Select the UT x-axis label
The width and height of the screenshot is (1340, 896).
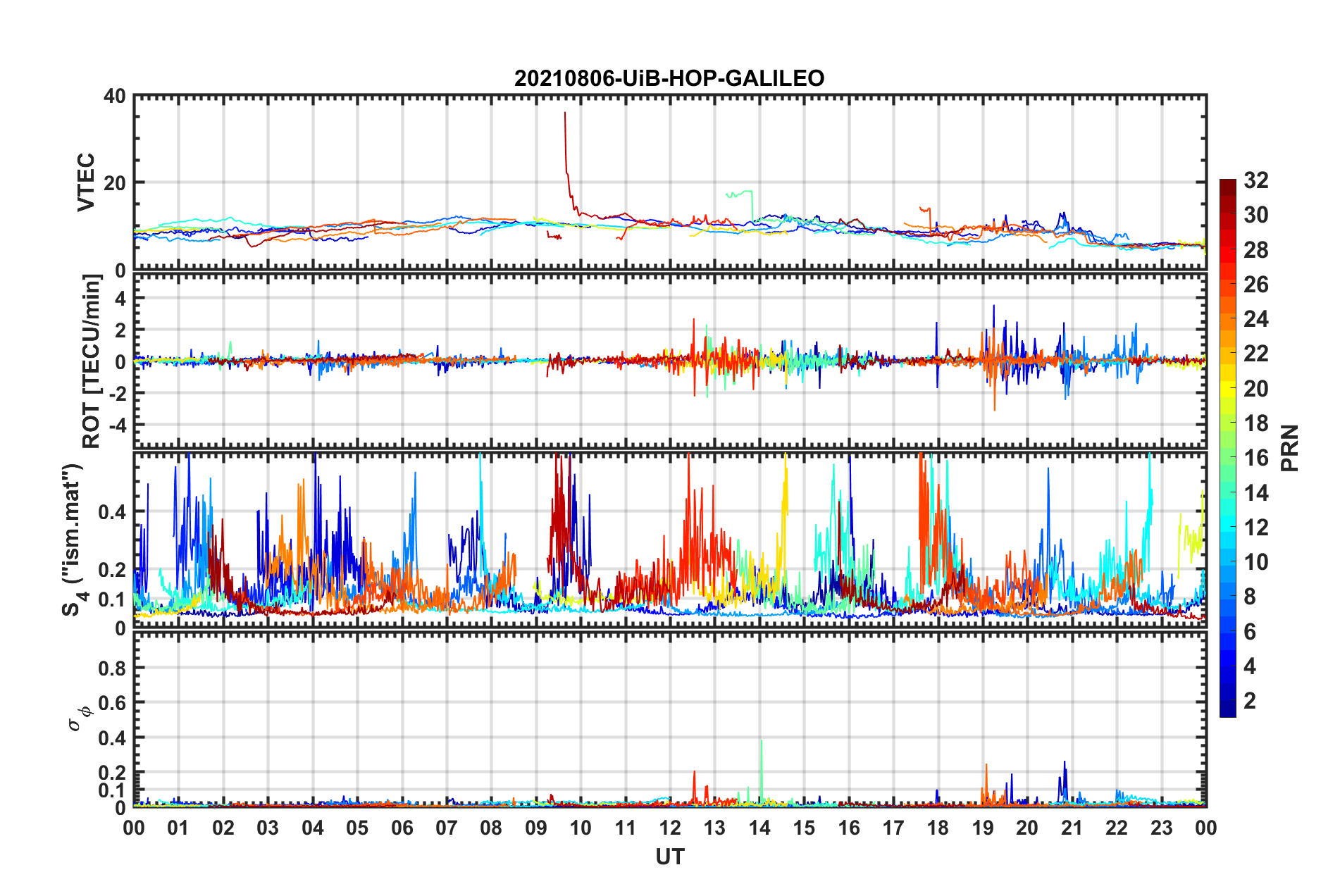[x=670, y=857]
